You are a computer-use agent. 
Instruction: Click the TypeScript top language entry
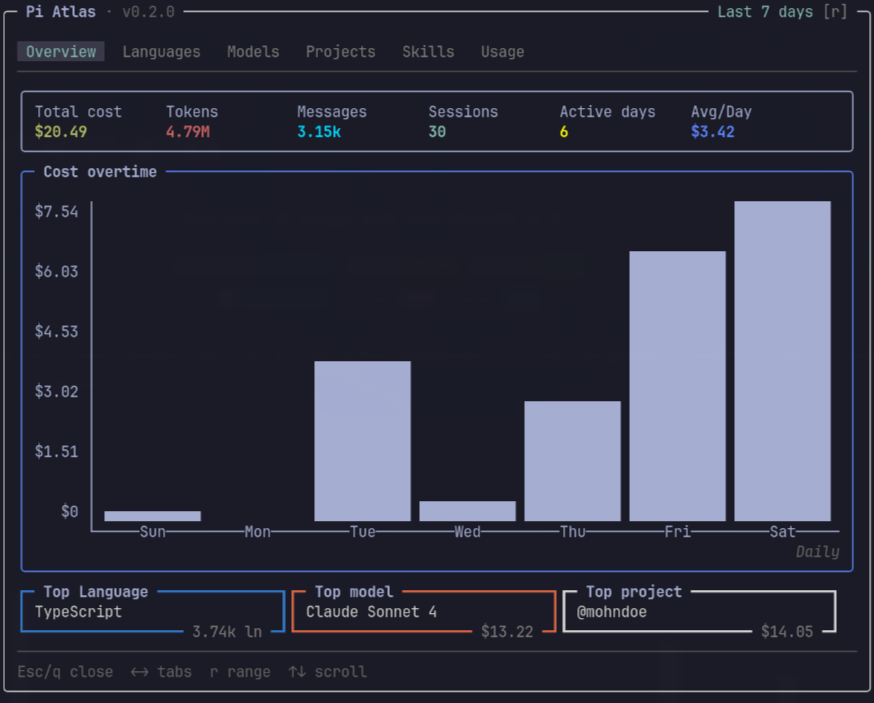tap(78, 612)
